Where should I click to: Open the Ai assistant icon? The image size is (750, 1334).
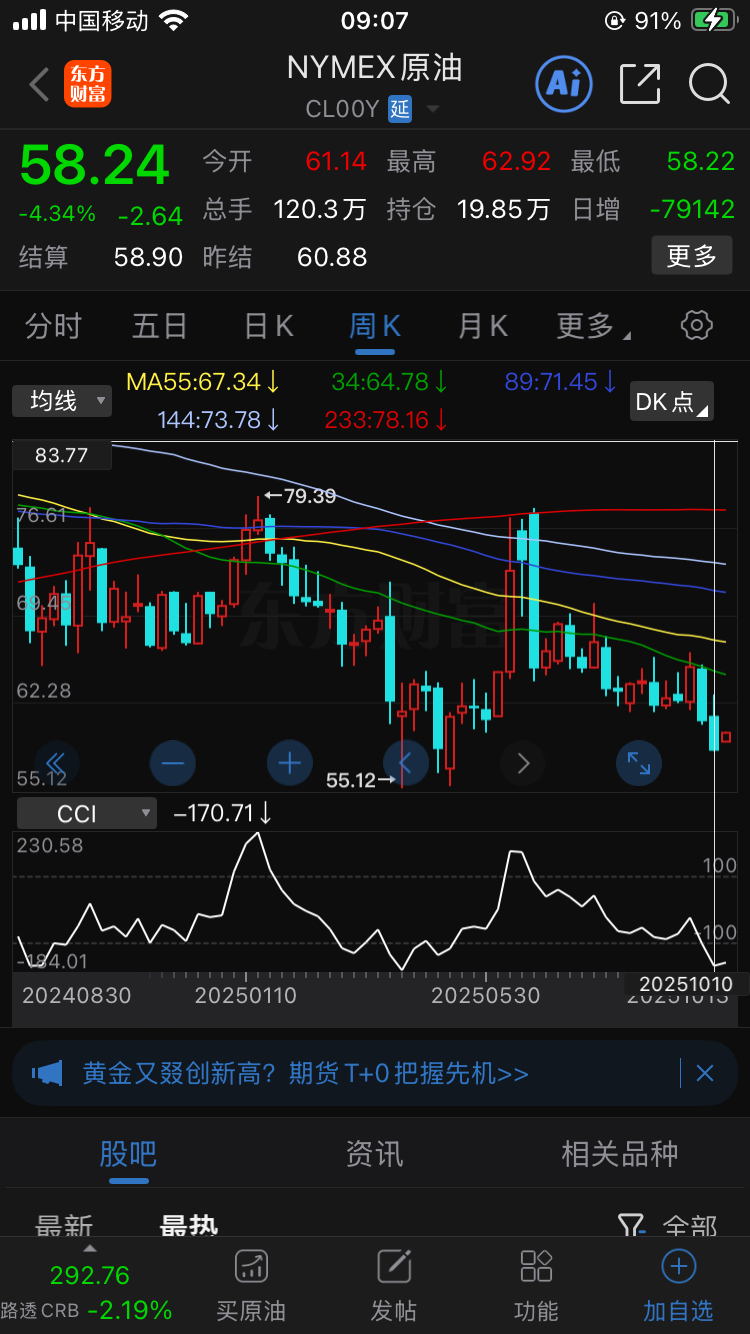coord(564,83)
